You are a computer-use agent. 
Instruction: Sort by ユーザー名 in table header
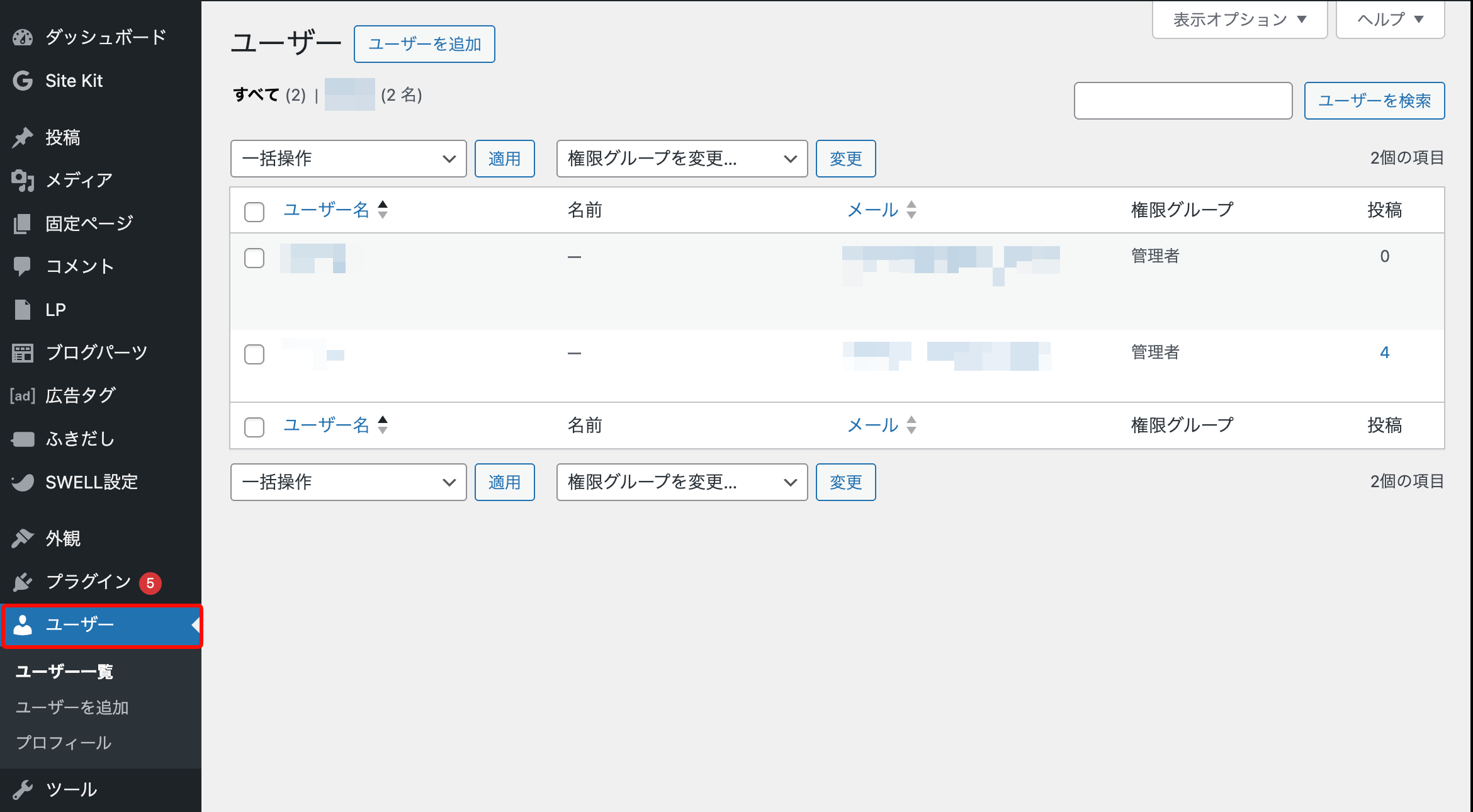[326, 210]
